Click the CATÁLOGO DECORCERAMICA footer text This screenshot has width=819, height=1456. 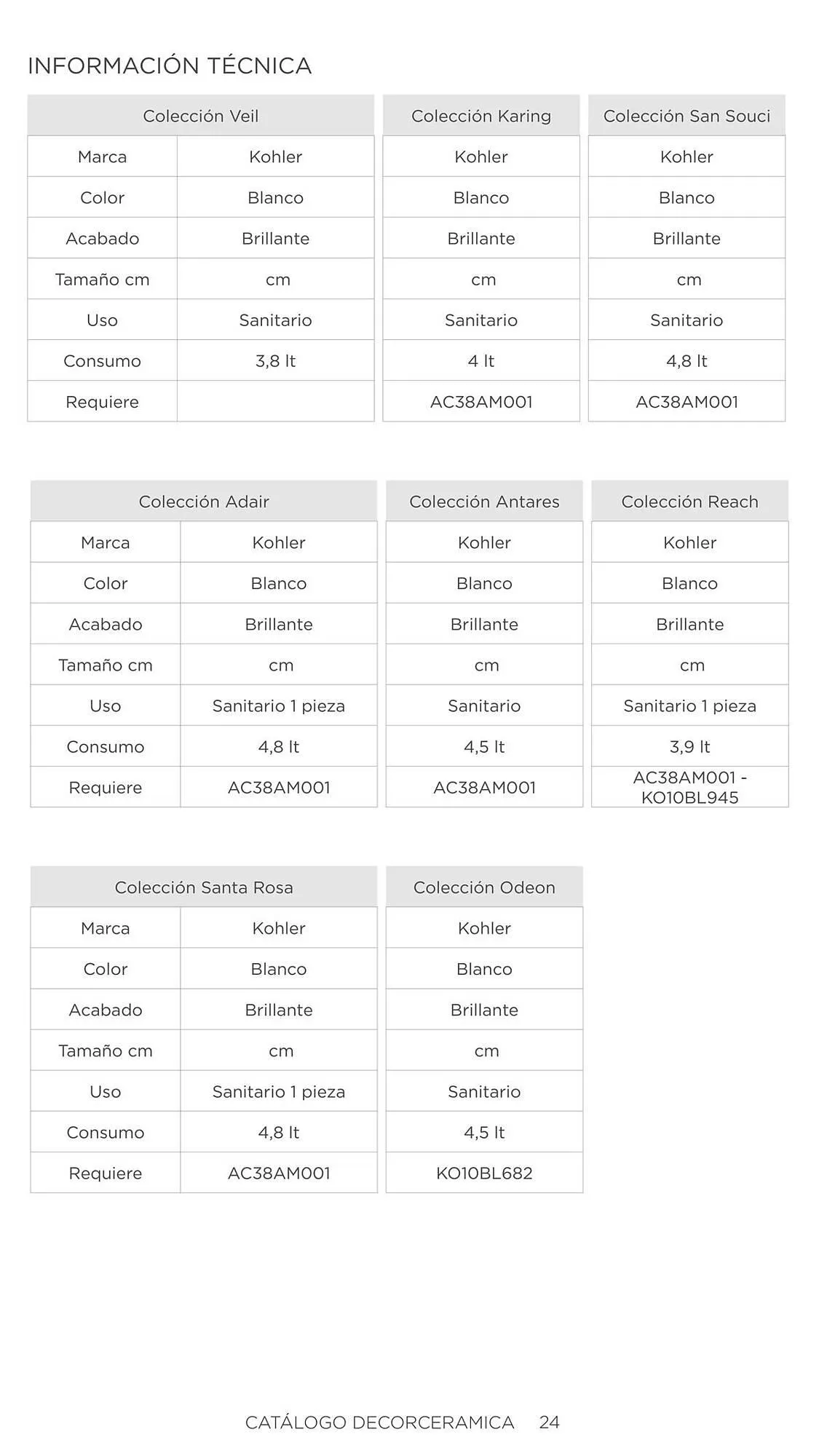click(379, 1423)
